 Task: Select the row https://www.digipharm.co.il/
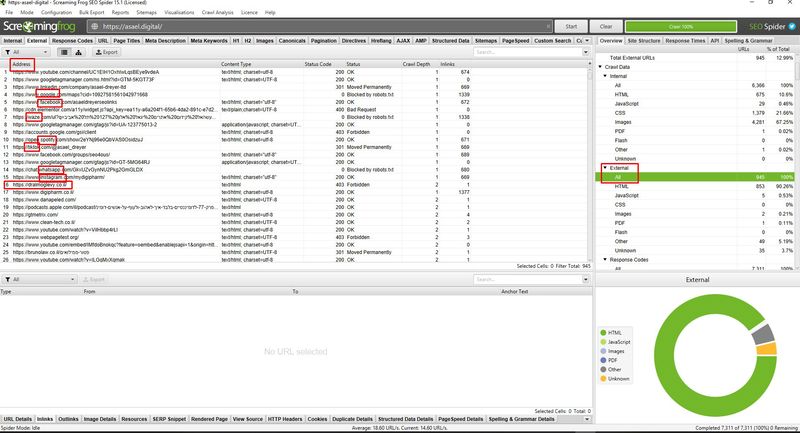tap(296, 192)
